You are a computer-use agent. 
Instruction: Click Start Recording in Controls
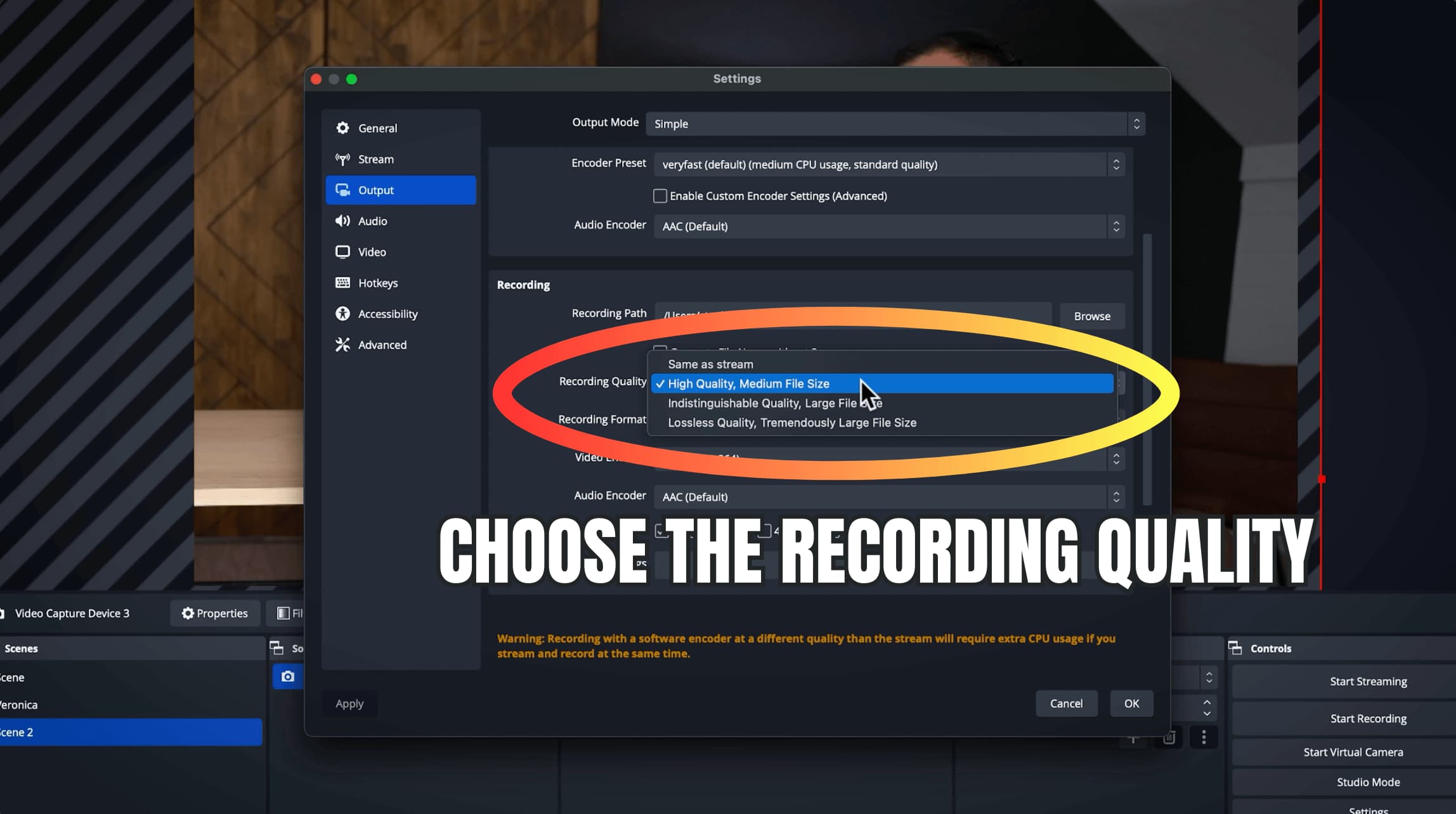pos(1344,718)
